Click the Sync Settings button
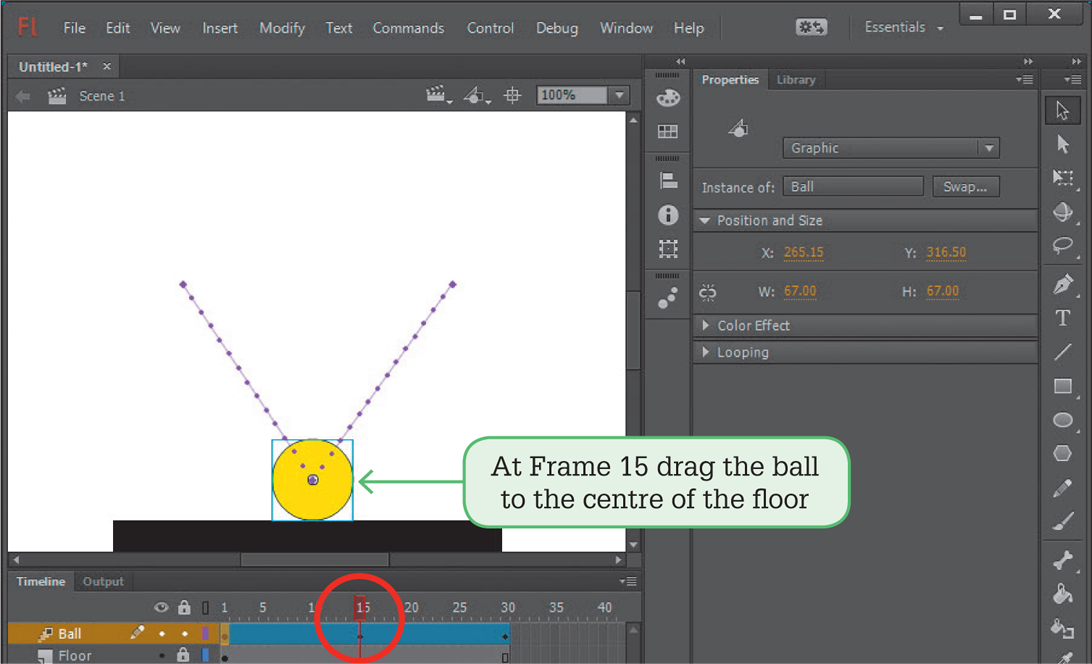This screenshot has width=1092, height=664. (x=811, y=27)
